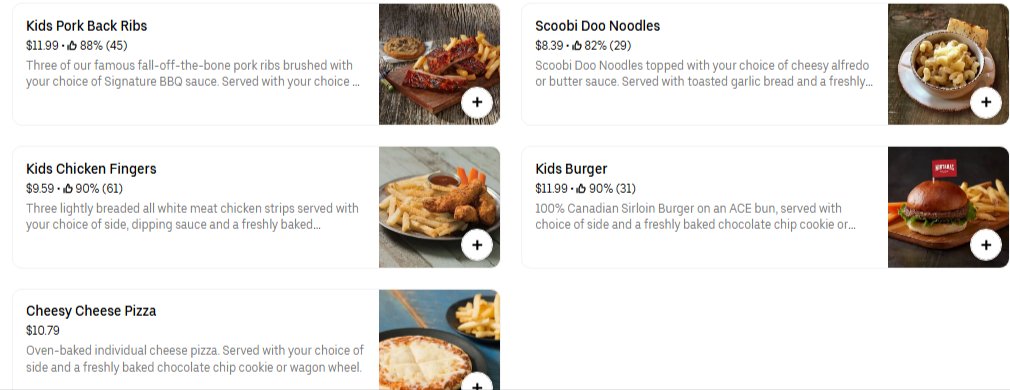Select the Kids Burger title
The image size is (1010, 390).
click(571, 169)
